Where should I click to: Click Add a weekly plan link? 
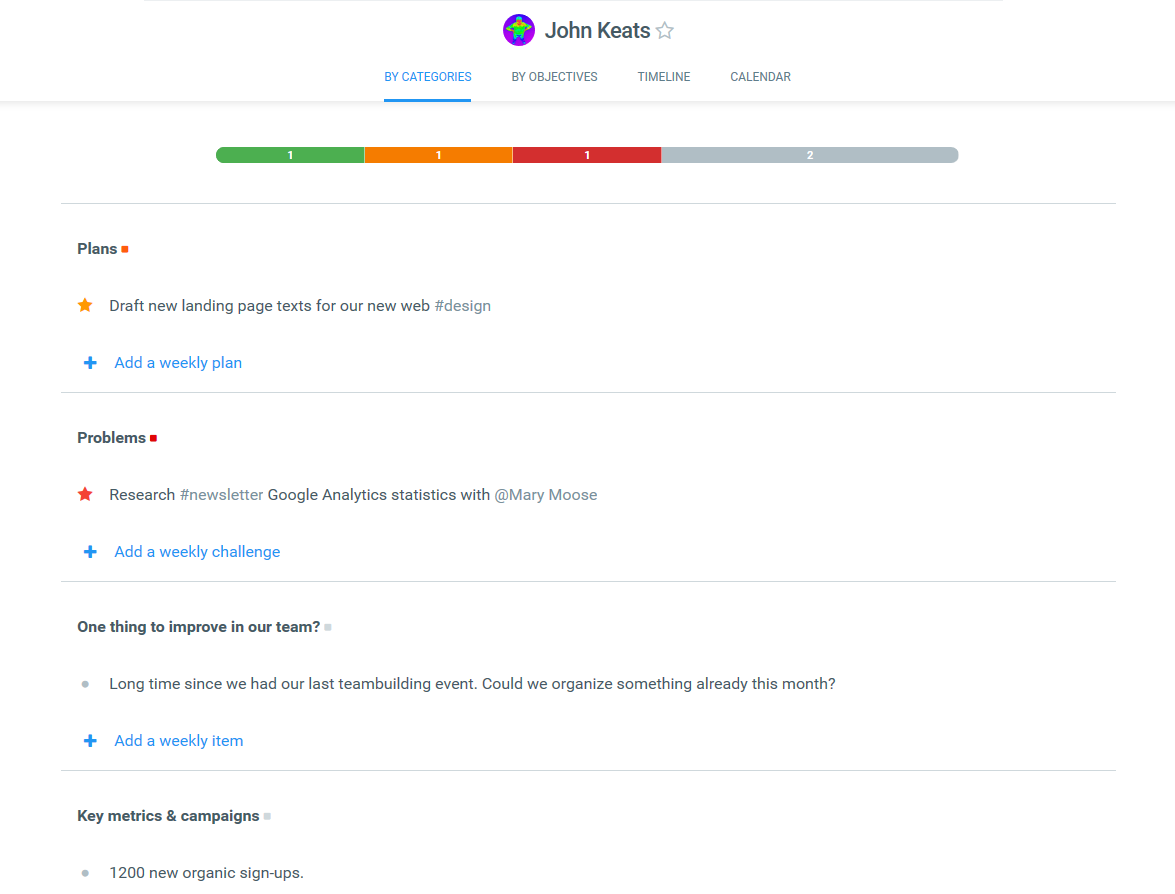178,363
